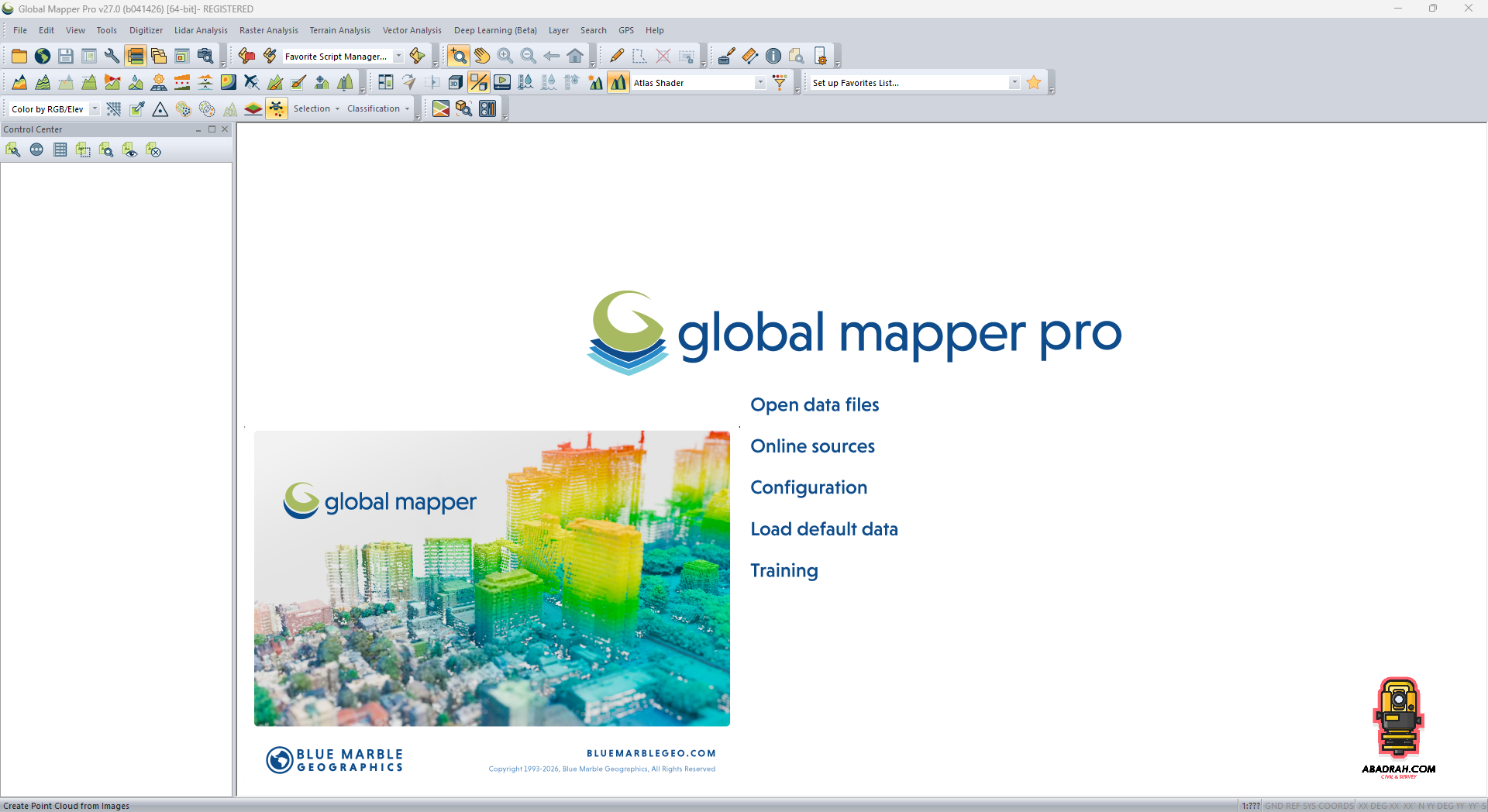Select the Digitizer pencil tool
Image resolution: width=1488 pixels, height=812 pixels.
point(617,56)
